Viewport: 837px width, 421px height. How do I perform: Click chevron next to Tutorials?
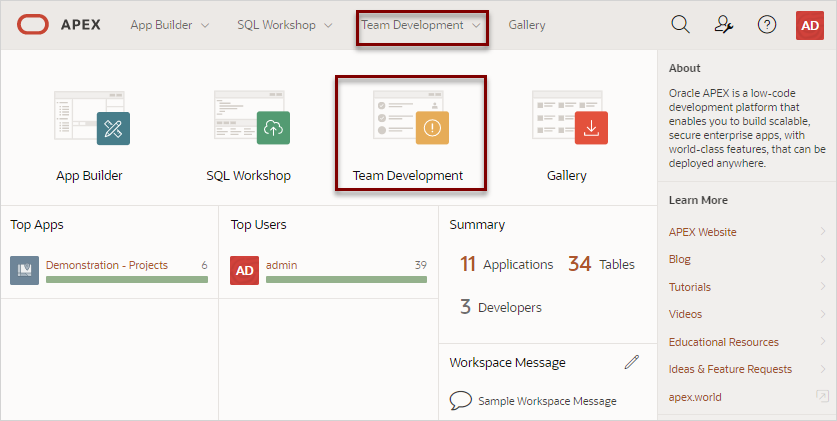click(x=823, y=287)
